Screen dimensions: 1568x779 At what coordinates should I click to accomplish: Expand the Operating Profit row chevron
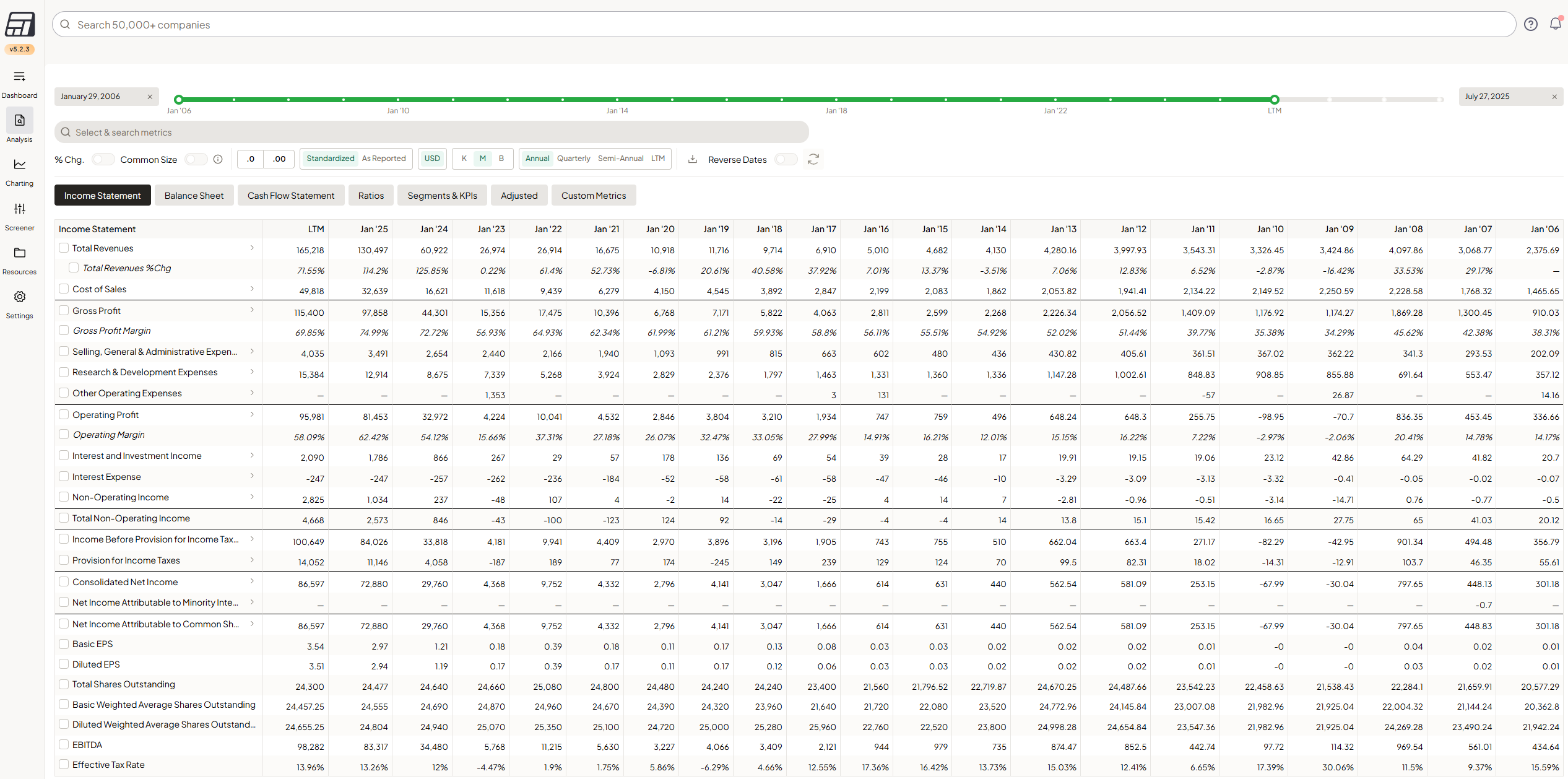tap(252, 414)
